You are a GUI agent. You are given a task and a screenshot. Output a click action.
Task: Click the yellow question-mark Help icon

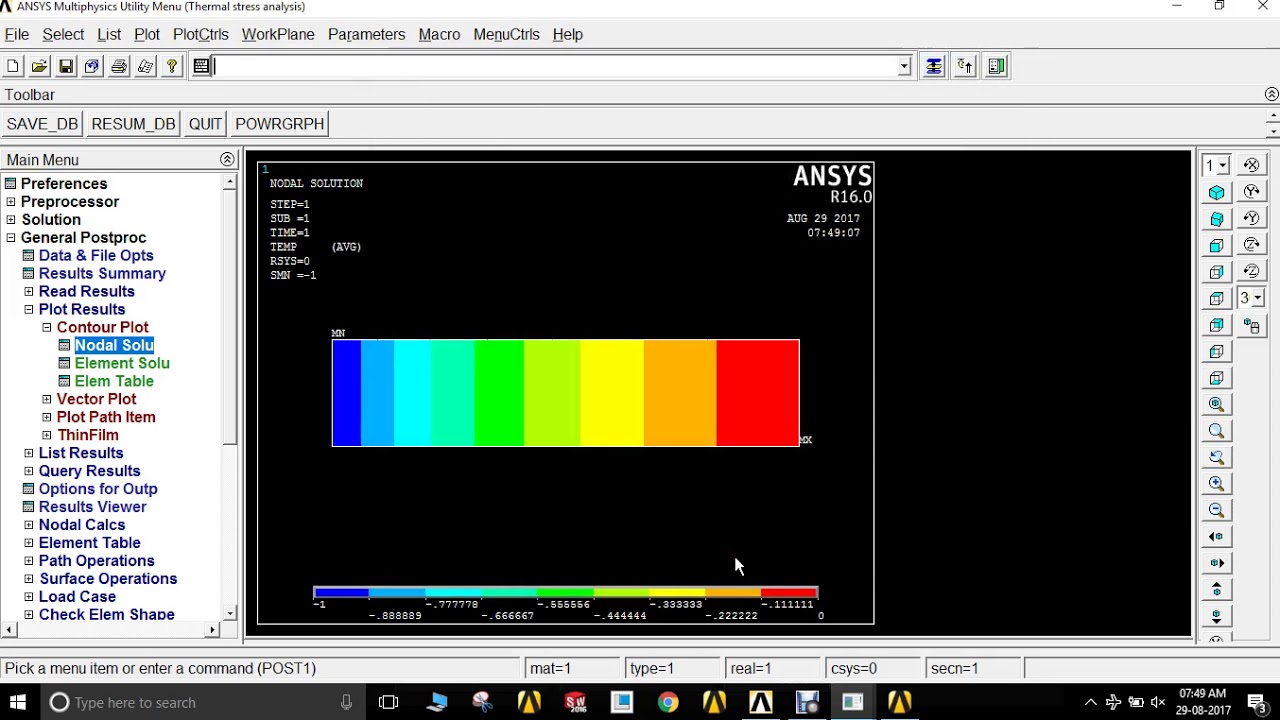click(172, 67)
